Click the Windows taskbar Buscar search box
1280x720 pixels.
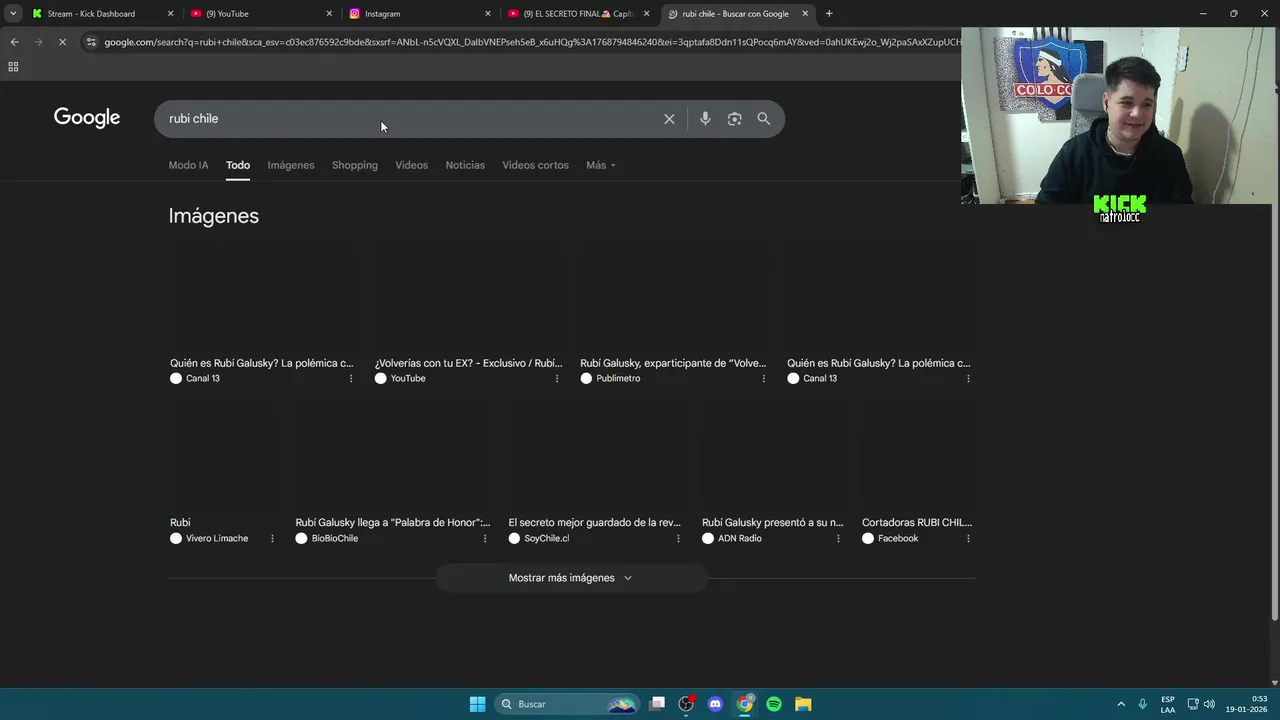tap(567, 704)
